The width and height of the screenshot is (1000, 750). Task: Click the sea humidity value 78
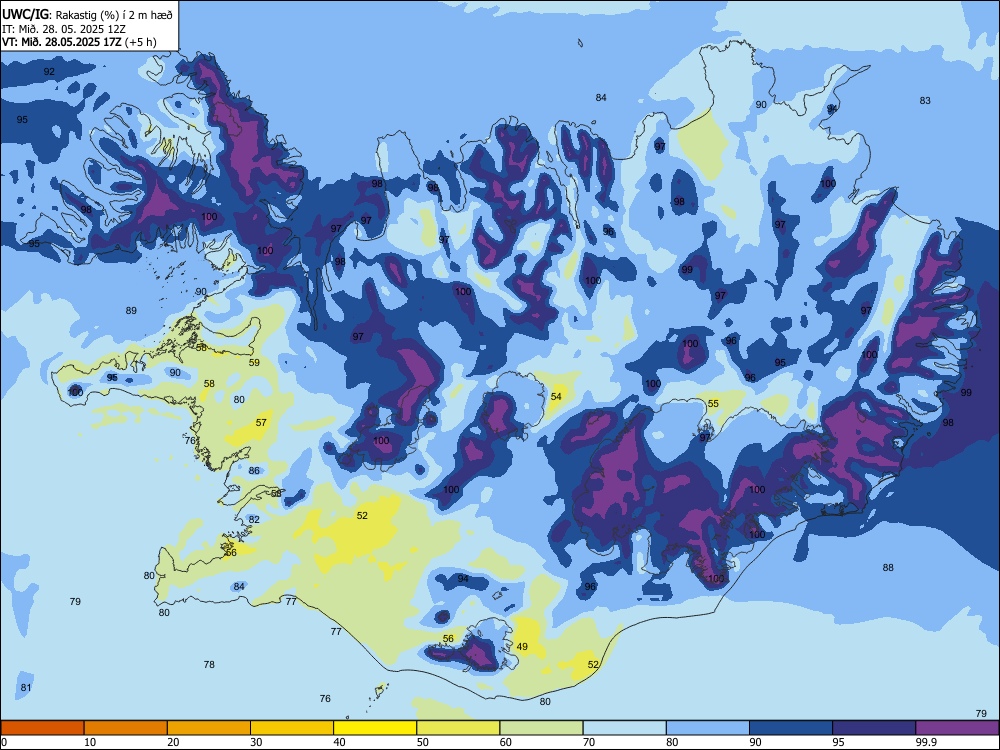coord(209,665)
